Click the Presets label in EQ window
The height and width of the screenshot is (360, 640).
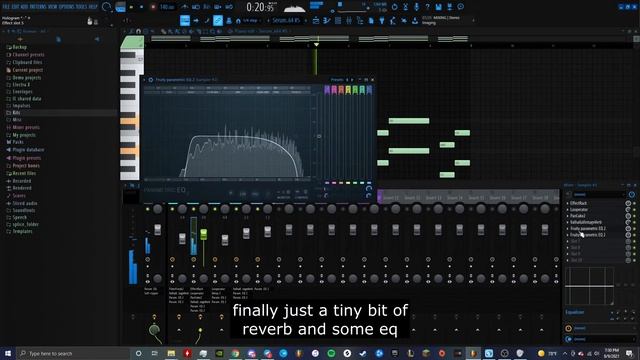click(337, 80)
